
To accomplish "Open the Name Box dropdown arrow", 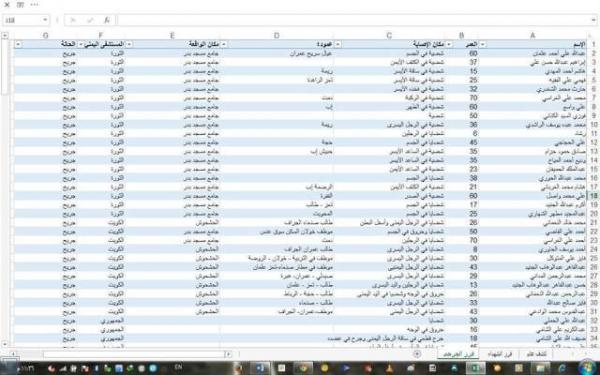I will tap(45, 20).
